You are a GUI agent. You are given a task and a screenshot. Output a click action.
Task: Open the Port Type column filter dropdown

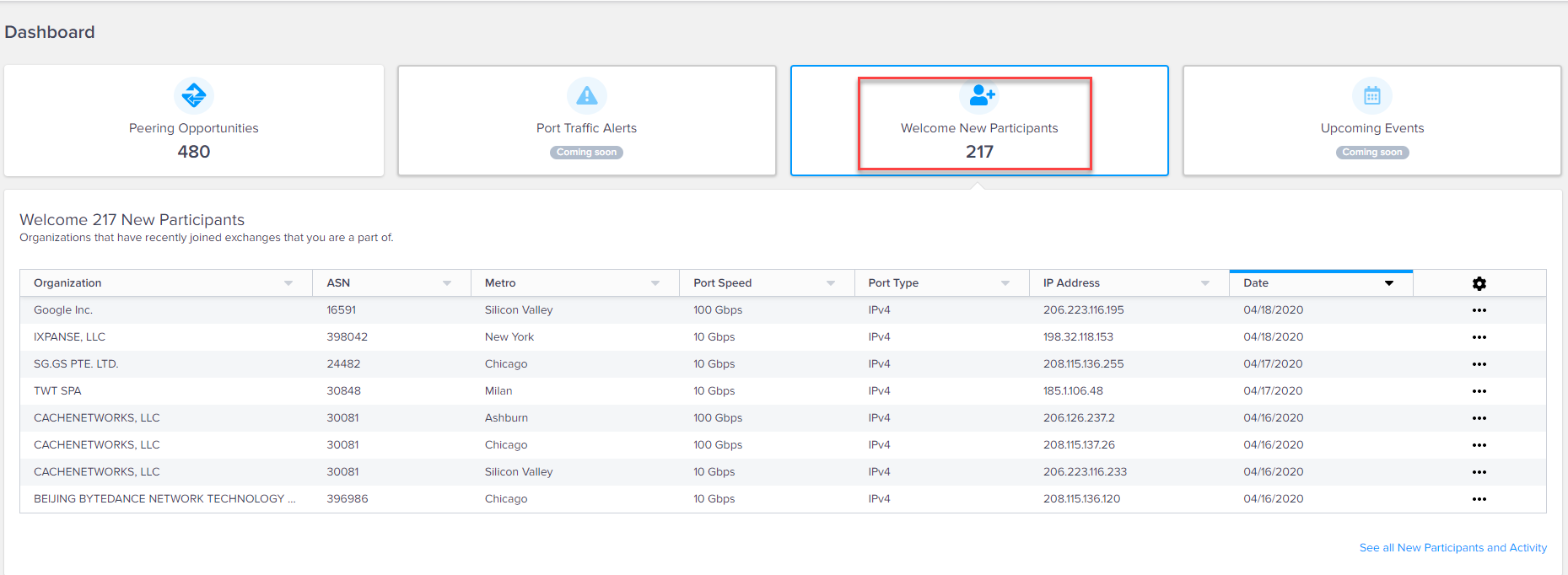coord(1005,283)
